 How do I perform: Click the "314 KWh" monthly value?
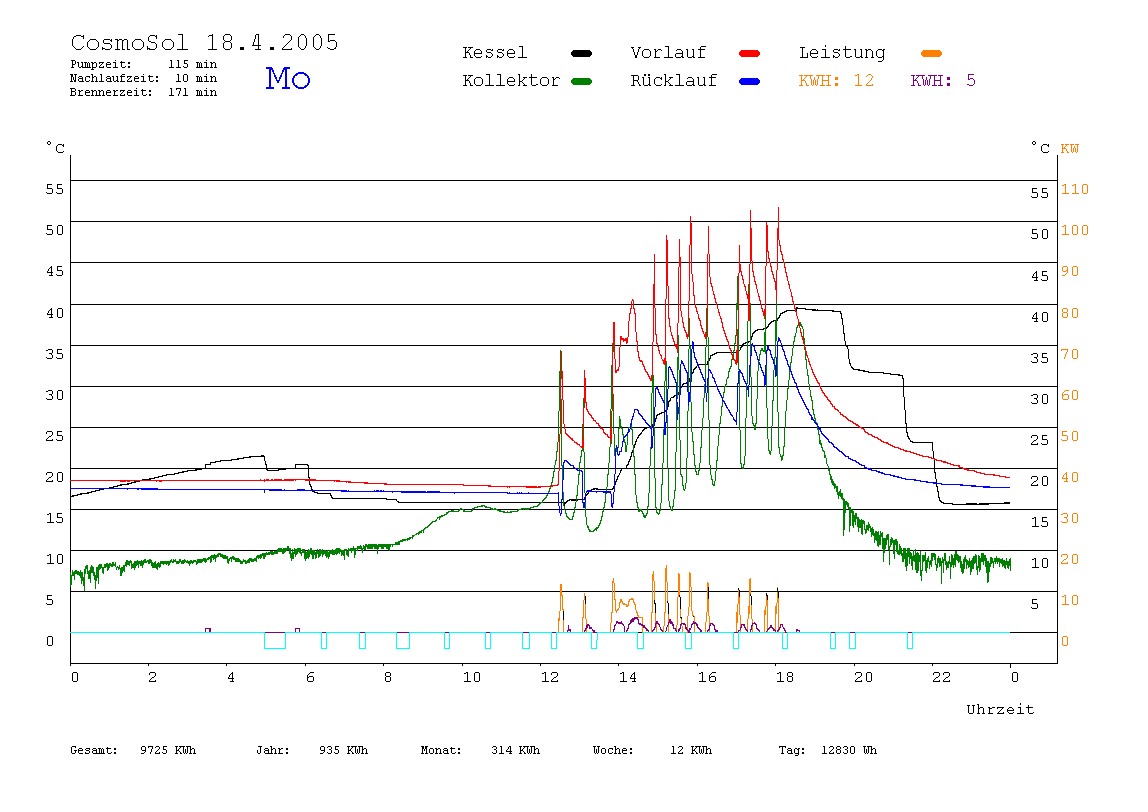(x=515, y=750)
